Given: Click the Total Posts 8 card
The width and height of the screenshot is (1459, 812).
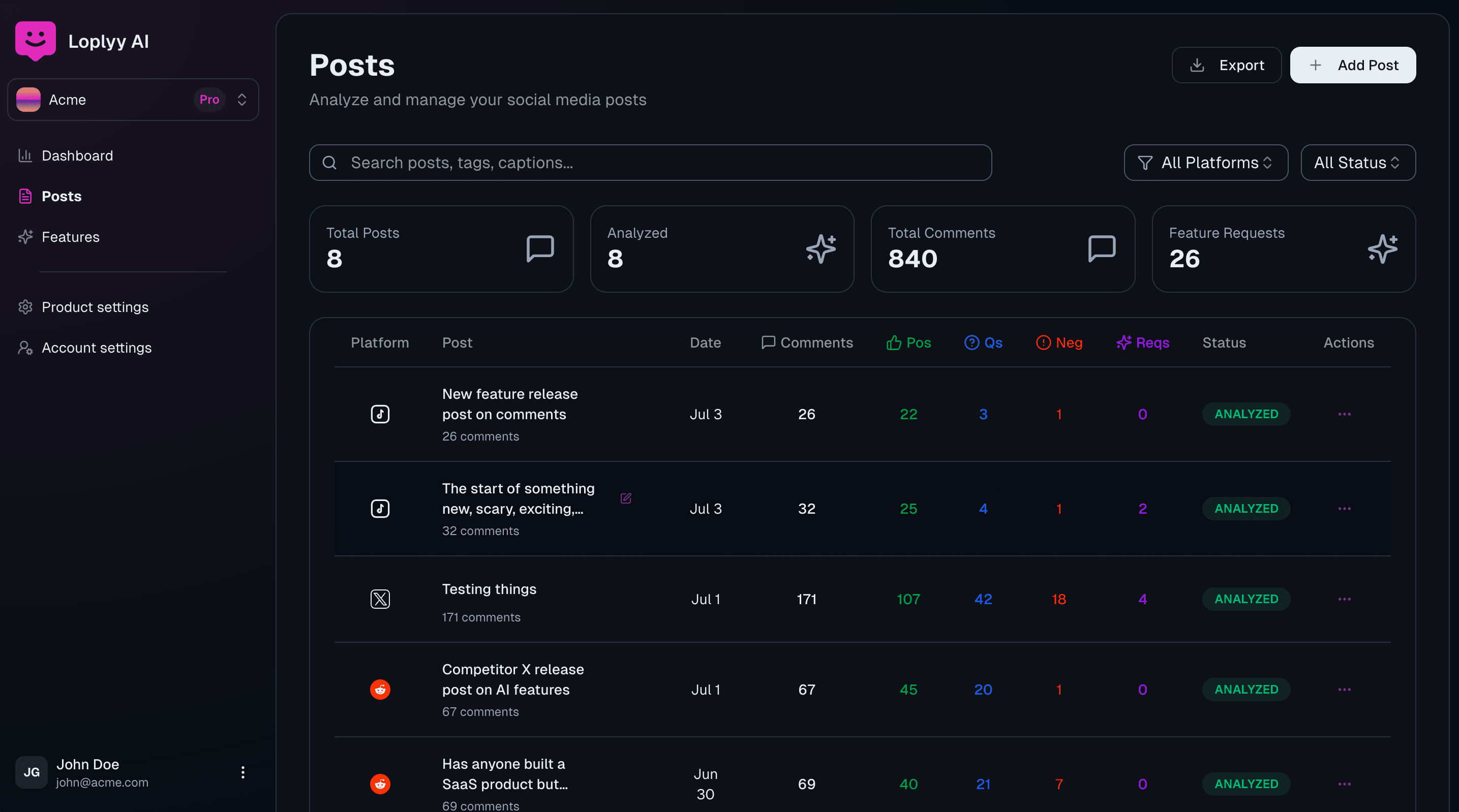Looking at the screenshot, I should click(441, 249).
